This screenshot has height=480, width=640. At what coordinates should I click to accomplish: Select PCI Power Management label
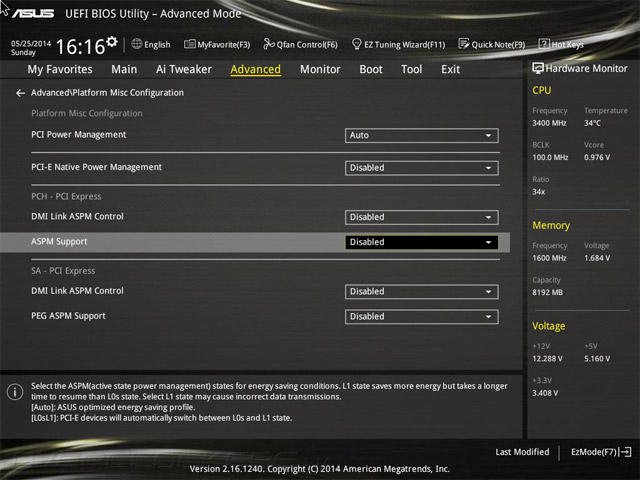(79, 135)
